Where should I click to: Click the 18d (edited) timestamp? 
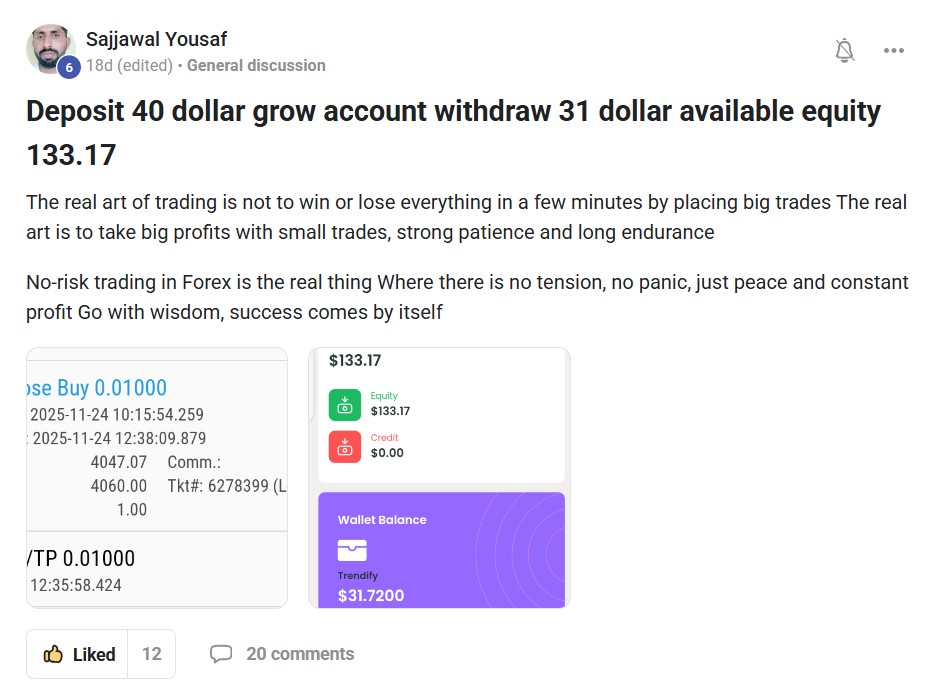point(128,66)
